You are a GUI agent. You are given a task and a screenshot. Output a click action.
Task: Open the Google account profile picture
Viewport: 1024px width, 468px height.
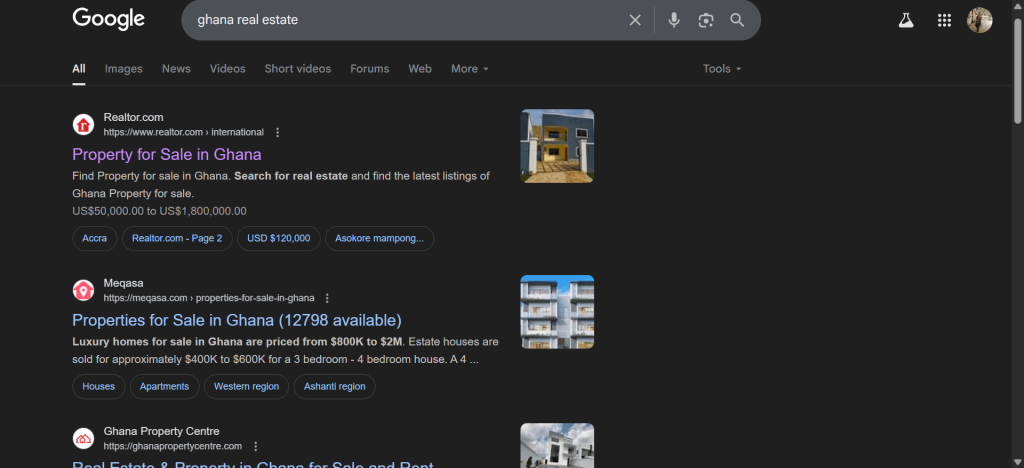(x=979, y=20)
